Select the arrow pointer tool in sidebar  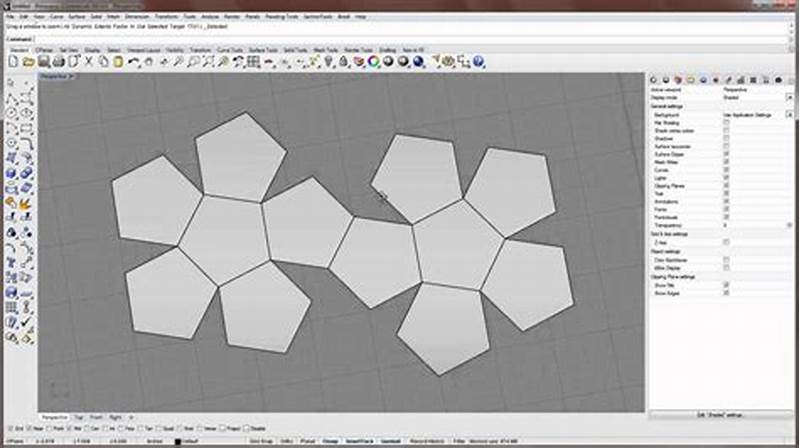coord(11,84)
